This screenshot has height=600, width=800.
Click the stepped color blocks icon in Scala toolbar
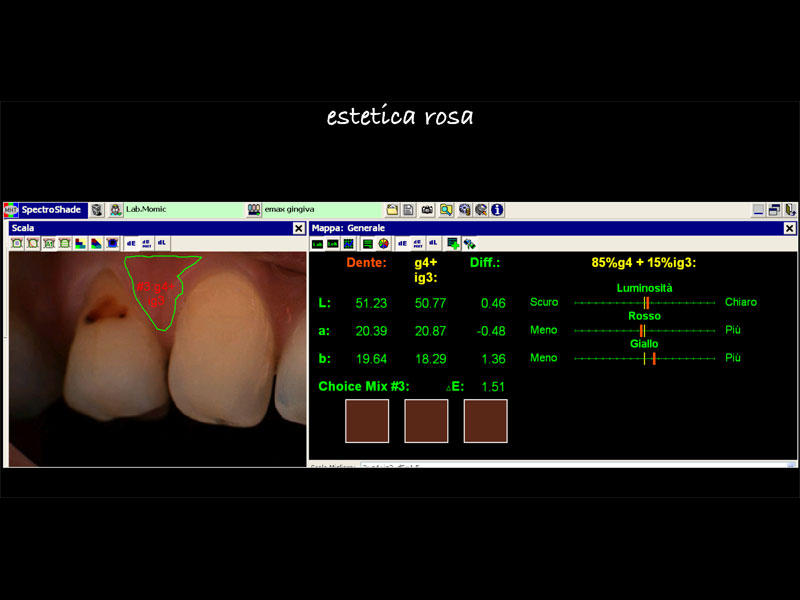tap(80, 243)
